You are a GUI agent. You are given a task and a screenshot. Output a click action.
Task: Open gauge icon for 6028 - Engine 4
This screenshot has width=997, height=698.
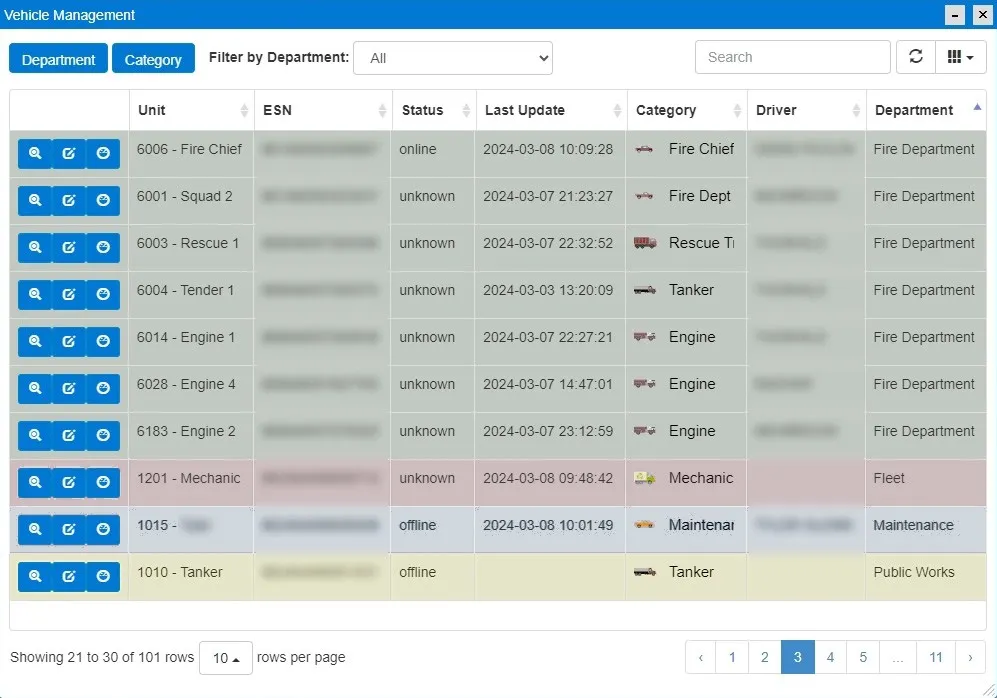point(103,389)
